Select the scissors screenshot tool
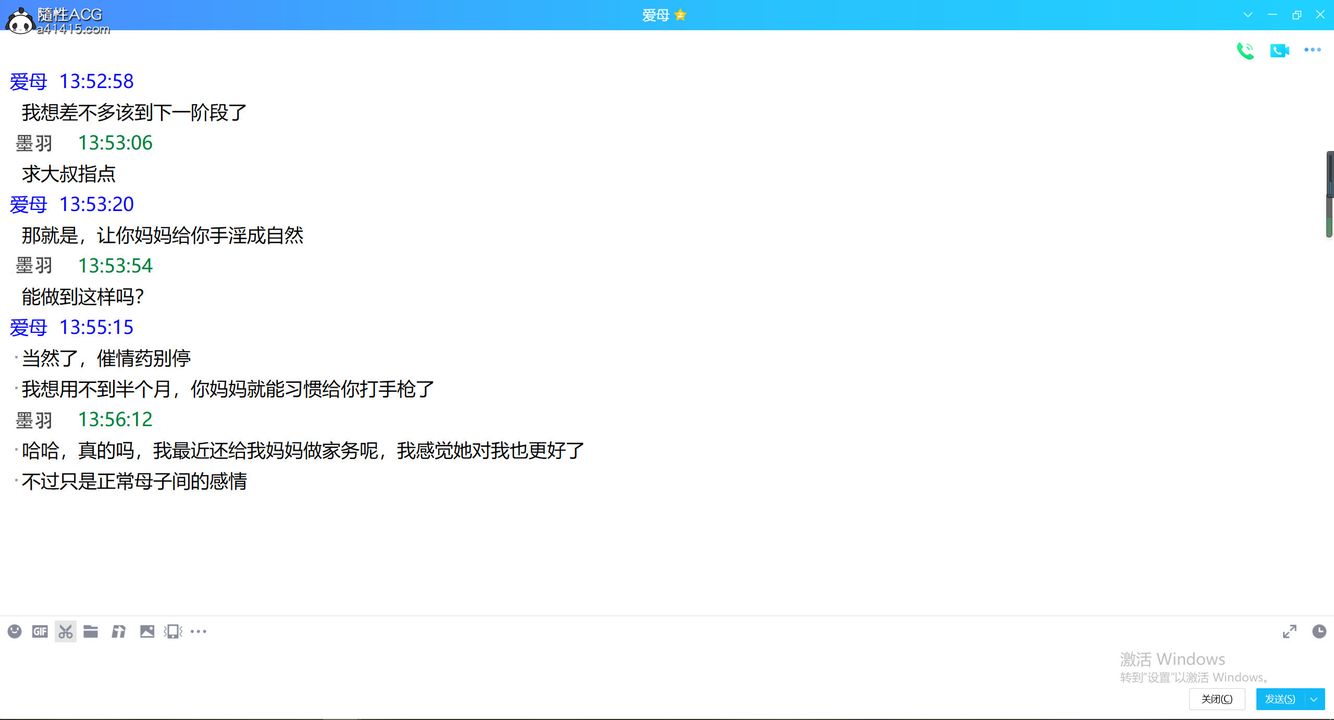 (x=66, y=631)
